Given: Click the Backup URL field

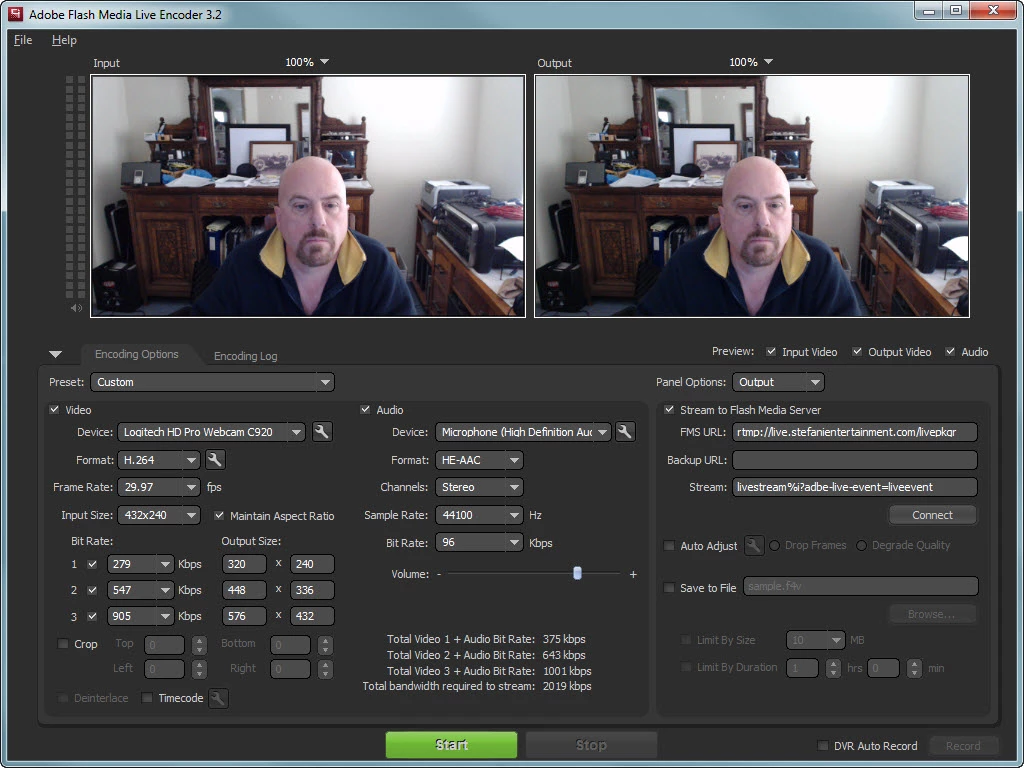Looking at the screenshot, I should (x=855, y=460).
